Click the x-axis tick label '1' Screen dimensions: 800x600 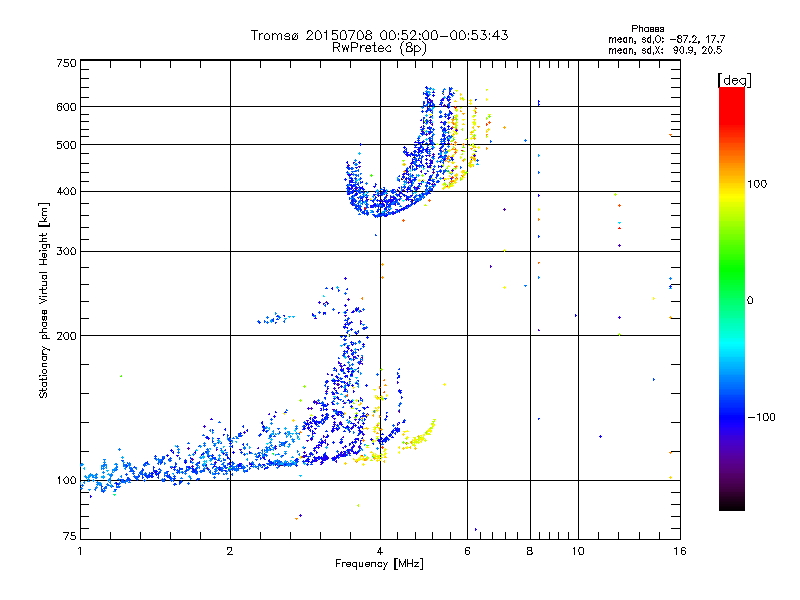[80, 551]
